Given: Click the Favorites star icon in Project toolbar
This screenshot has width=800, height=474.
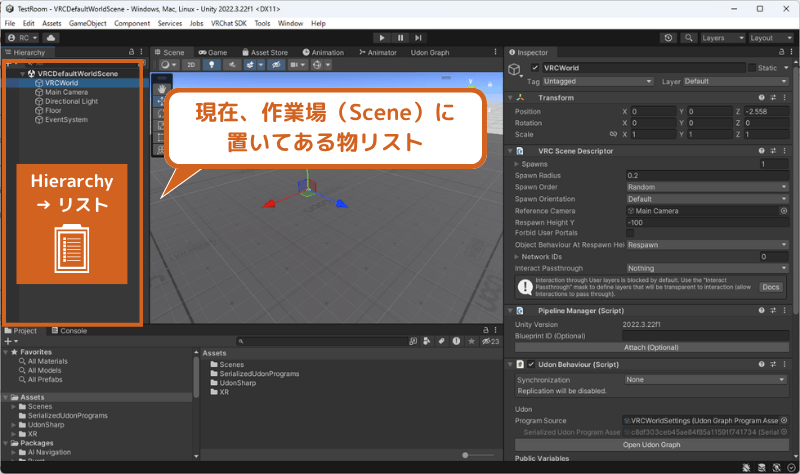Looking at the screenshot, I should tap(471, 341).
